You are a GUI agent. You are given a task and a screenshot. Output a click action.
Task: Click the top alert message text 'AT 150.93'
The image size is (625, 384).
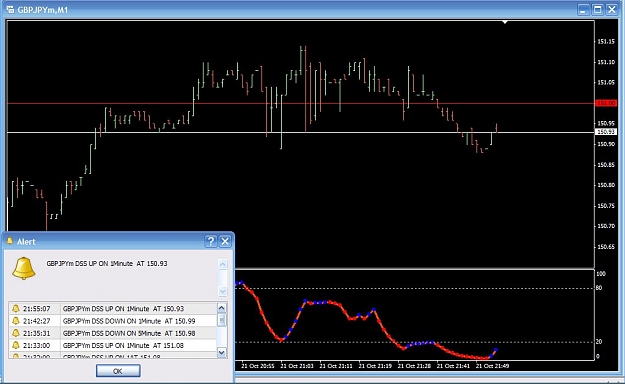[152, 264]
